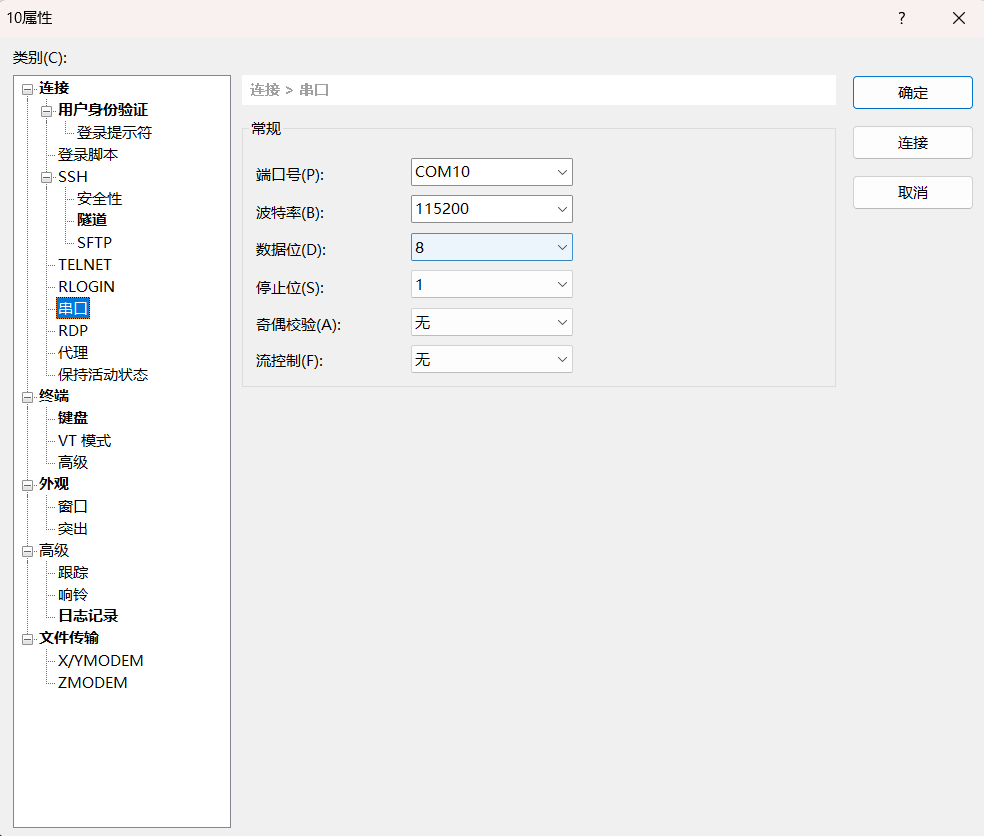Collapse the 终端 tree node

27,397
